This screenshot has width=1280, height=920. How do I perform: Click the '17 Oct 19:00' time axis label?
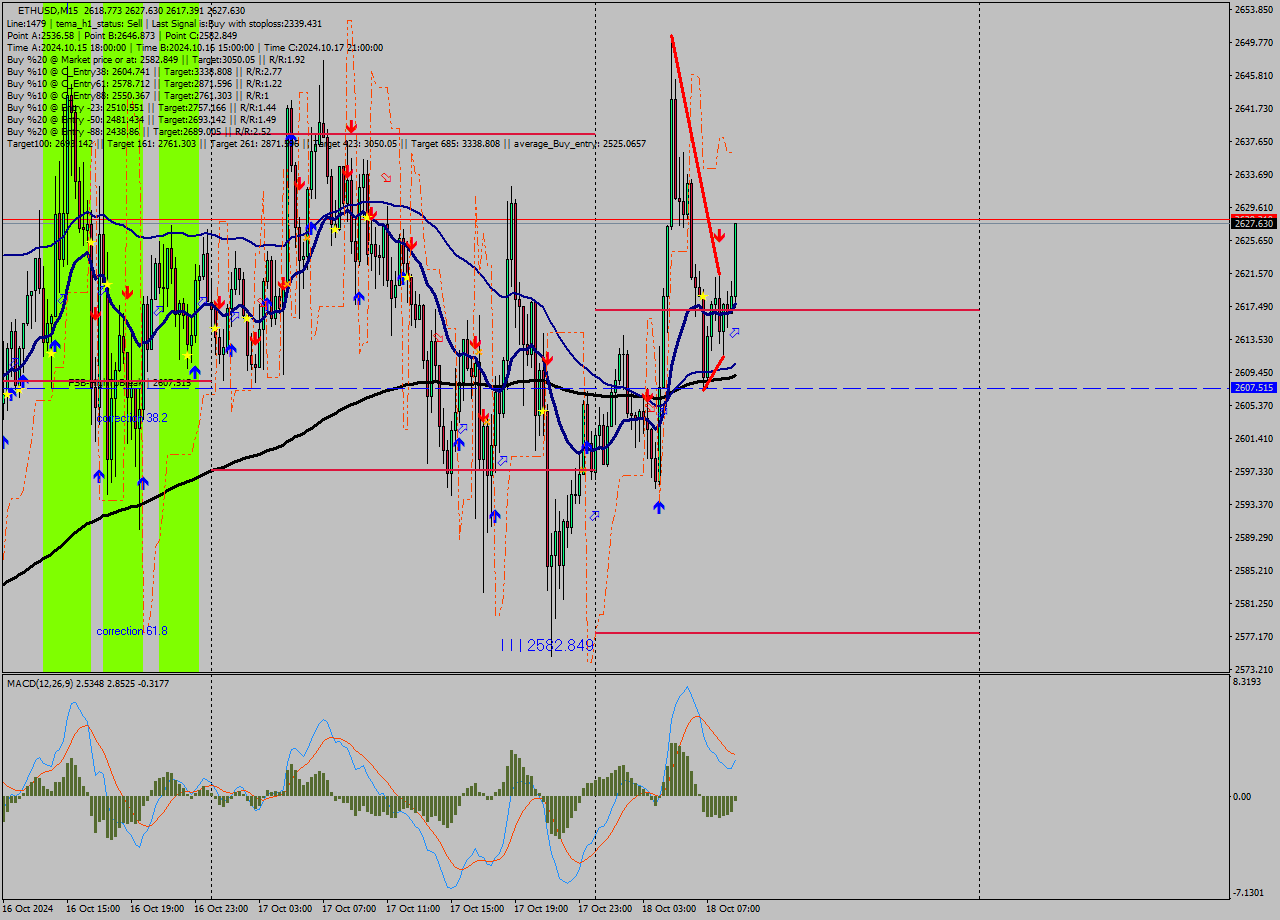(541, 909)
